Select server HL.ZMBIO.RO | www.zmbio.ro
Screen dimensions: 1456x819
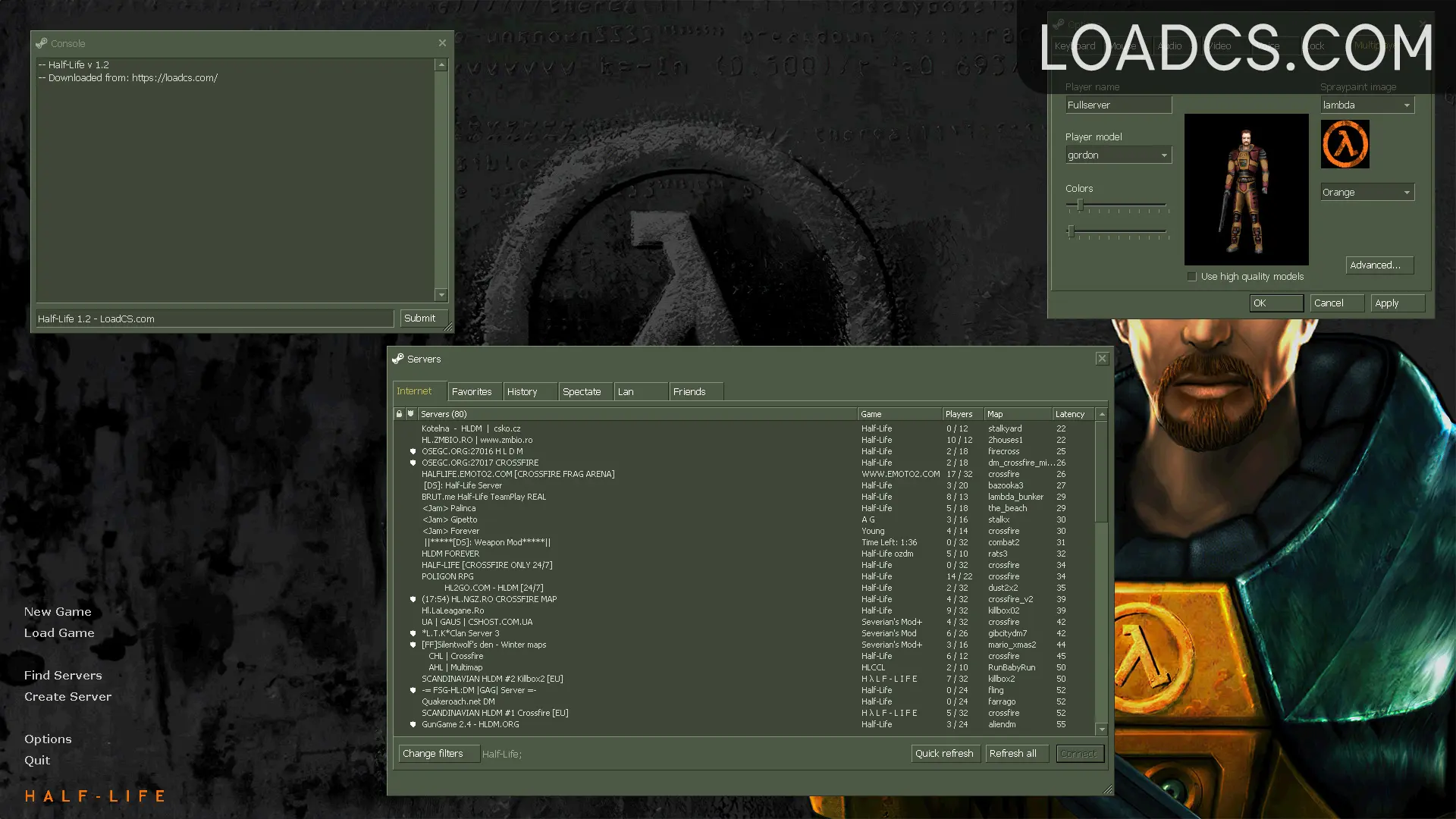[x=743, y=440]
